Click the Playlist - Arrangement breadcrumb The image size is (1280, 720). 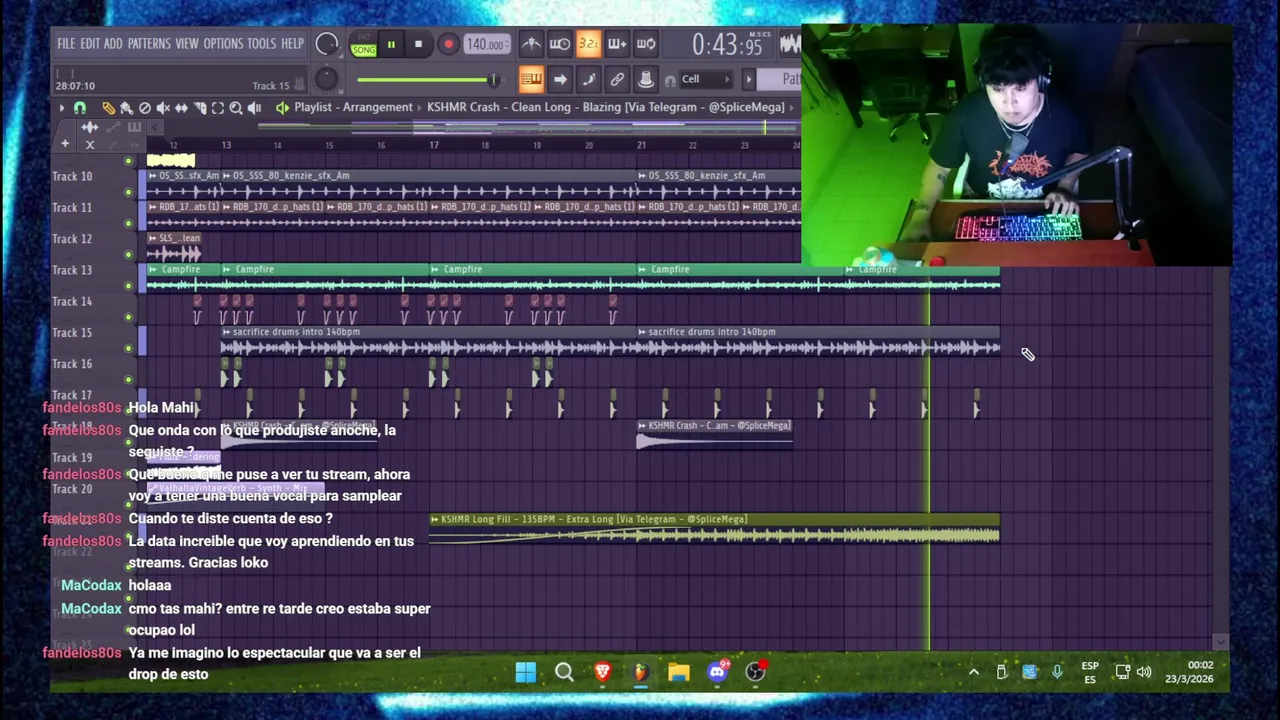click(353, 108)
